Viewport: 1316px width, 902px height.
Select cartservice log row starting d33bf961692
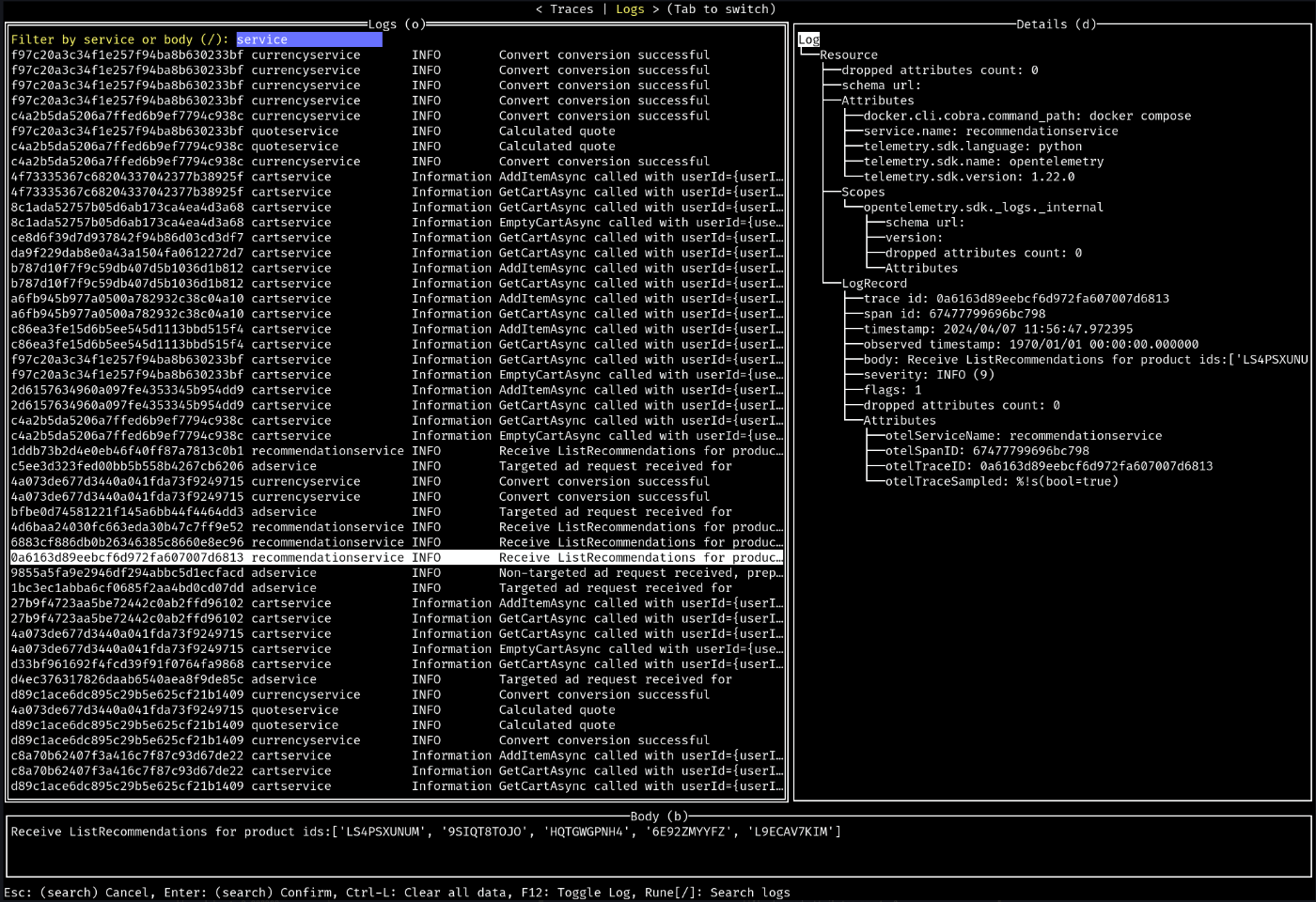395,664
